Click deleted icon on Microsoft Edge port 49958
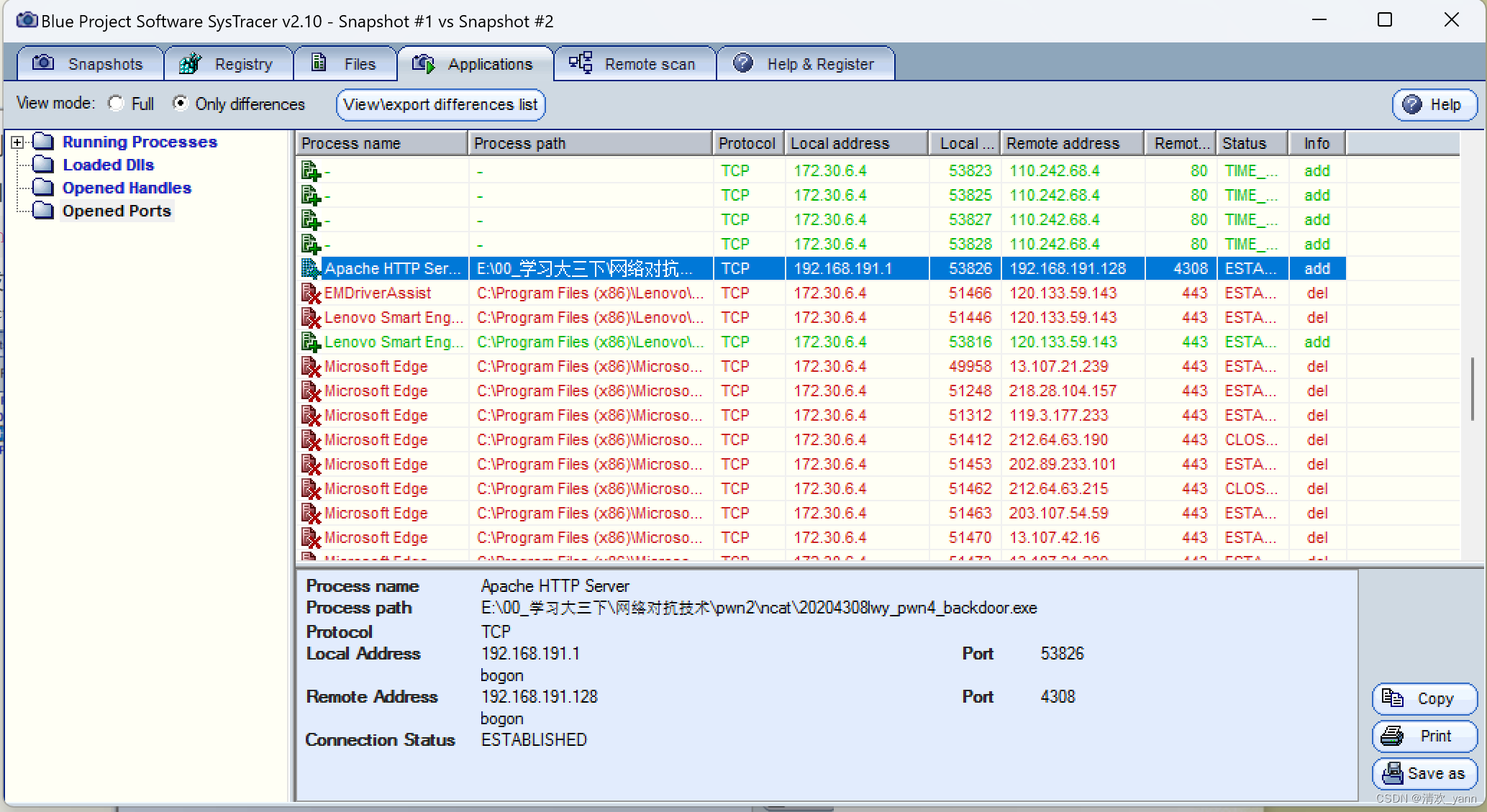Viewport: 1487px width, 812px height. tap(311, 367)
